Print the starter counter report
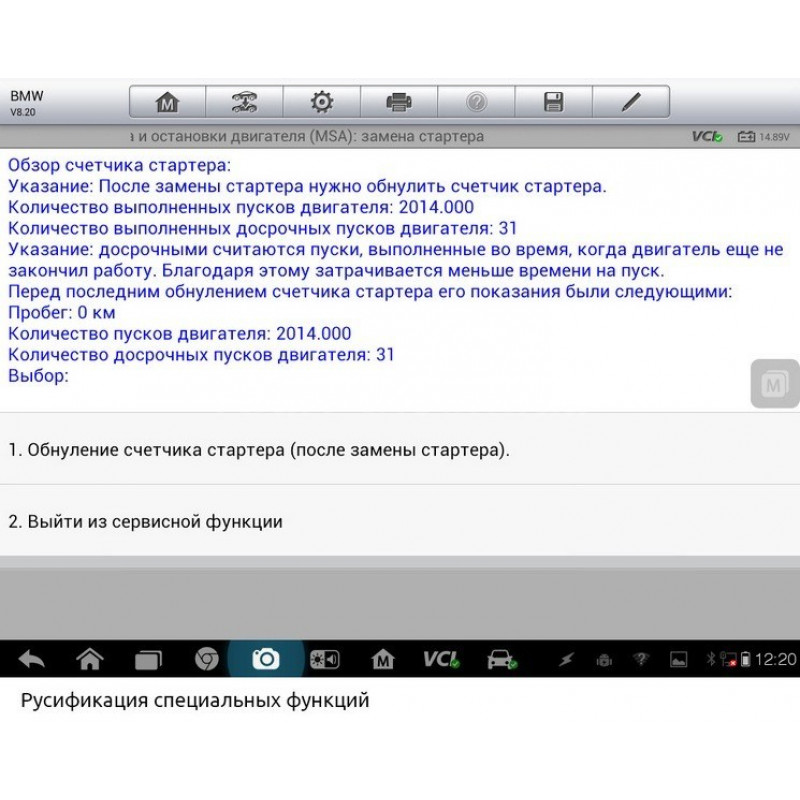The image size is (800, 800). point(399,101)
